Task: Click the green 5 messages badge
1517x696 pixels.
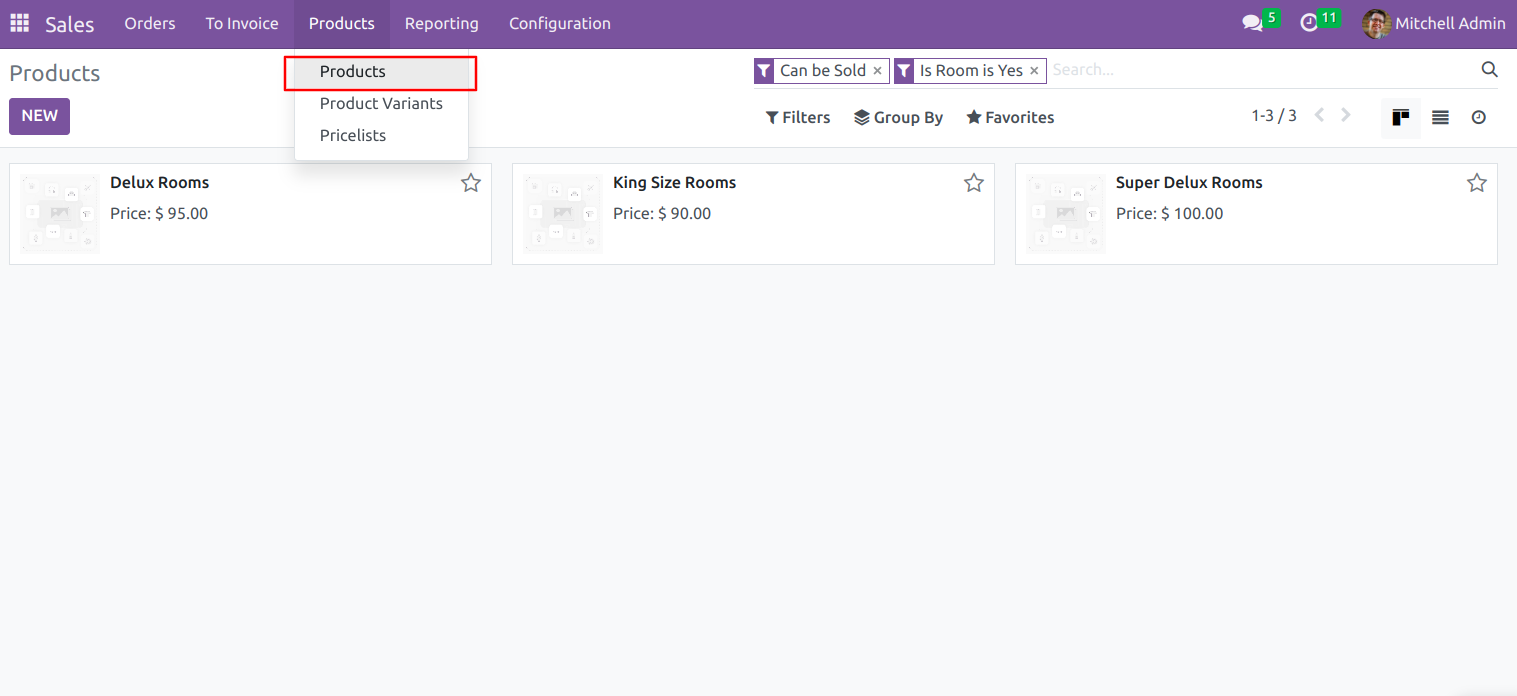Action: click(1272, 17)
